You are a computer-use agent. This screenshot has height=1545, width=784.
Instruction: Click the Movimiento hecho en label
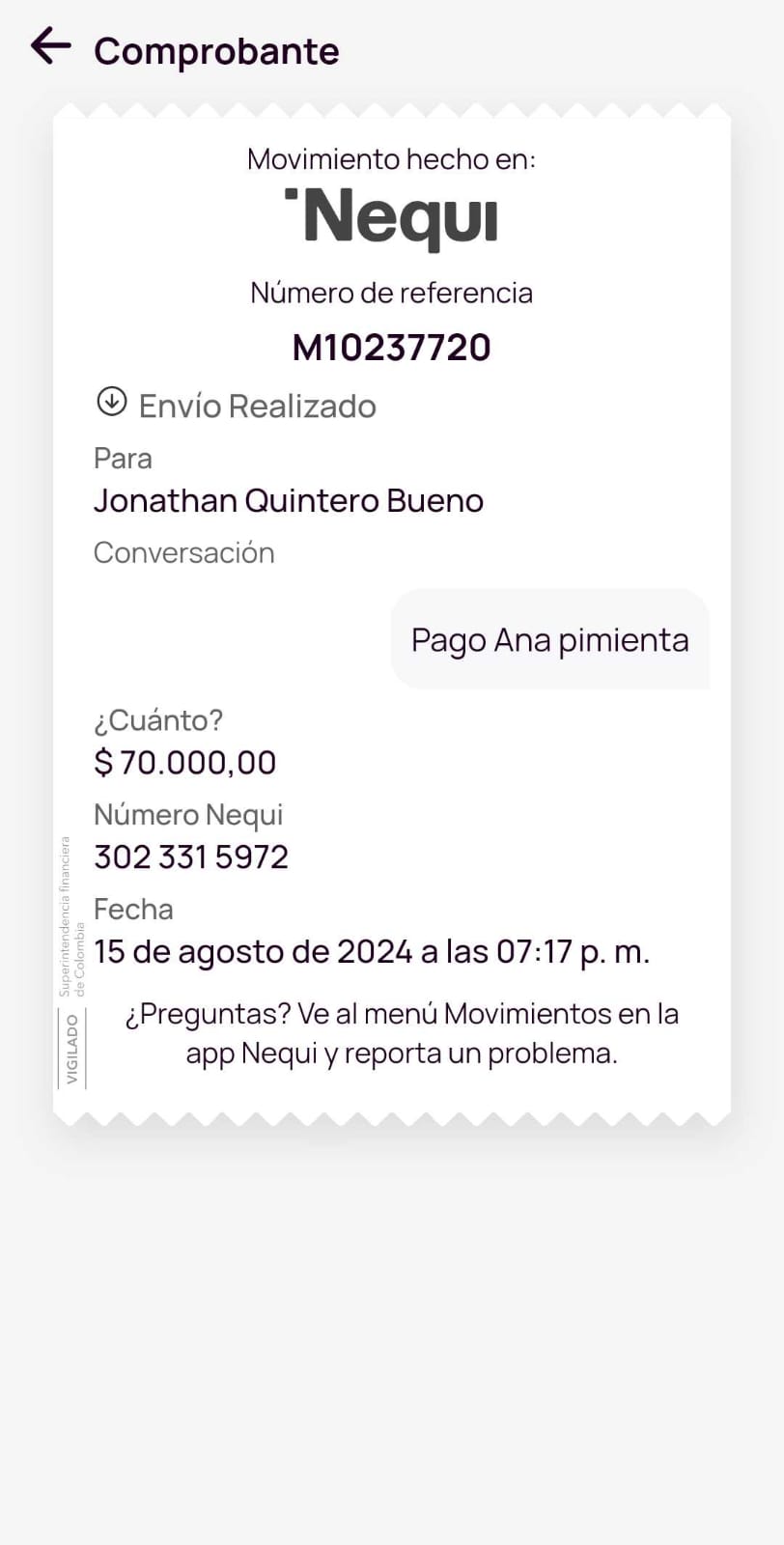392,159
